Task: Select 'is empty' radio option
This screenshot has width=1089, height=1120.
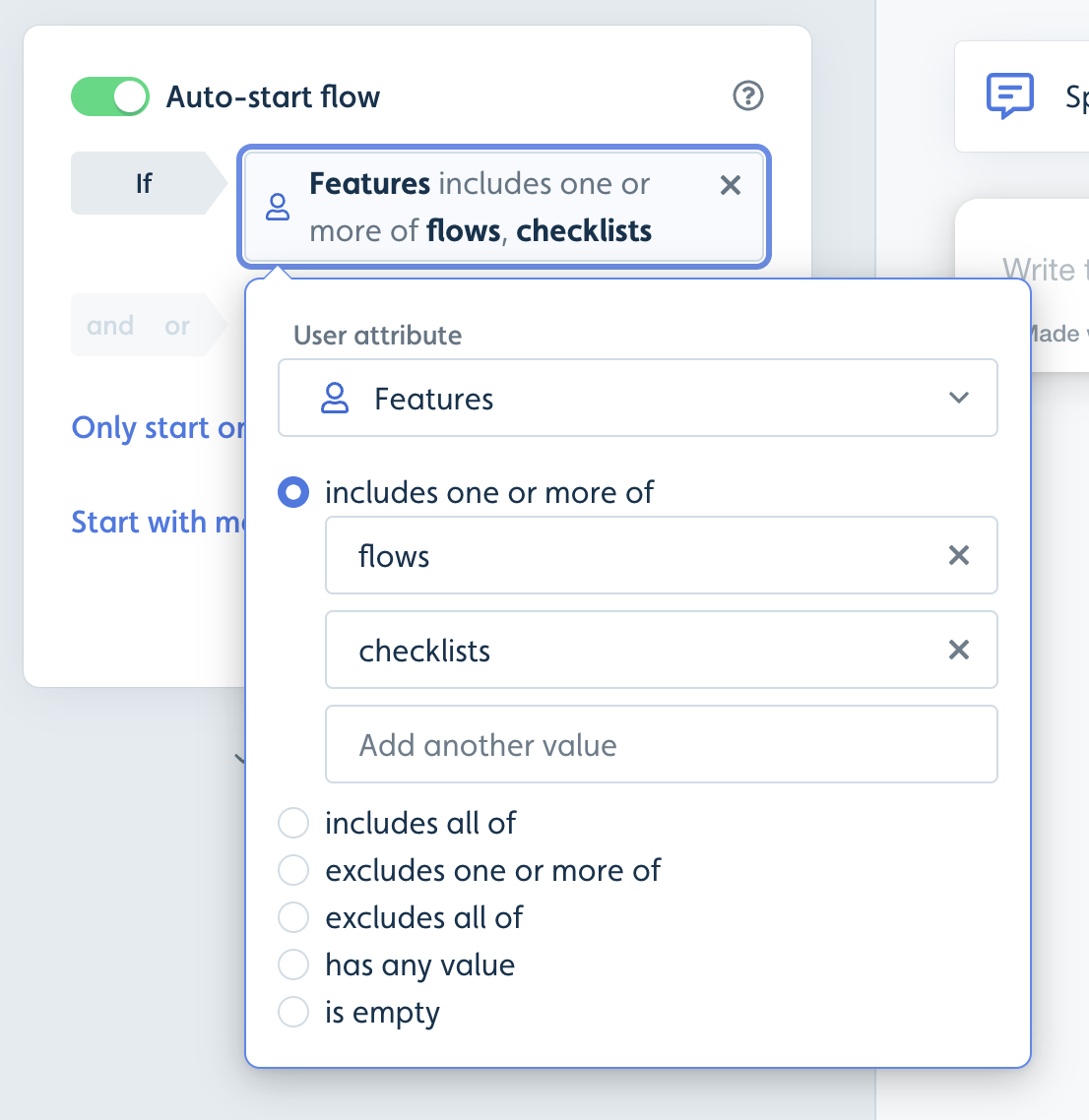Action: pyautogui.click(x=293, y=1012)
